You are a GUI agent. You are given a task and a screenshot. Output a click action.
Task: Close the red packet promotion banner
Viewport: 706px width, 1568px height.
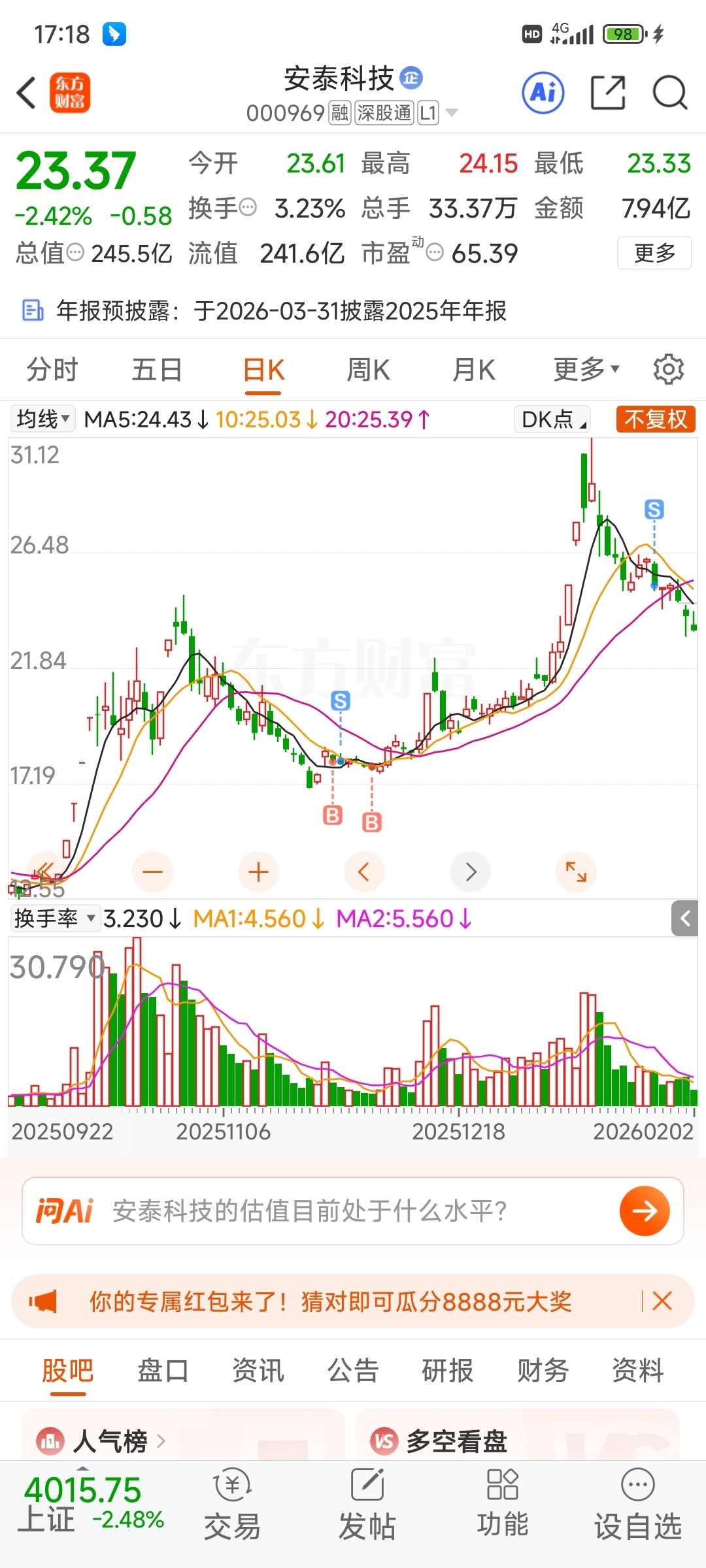point(662,1301)
